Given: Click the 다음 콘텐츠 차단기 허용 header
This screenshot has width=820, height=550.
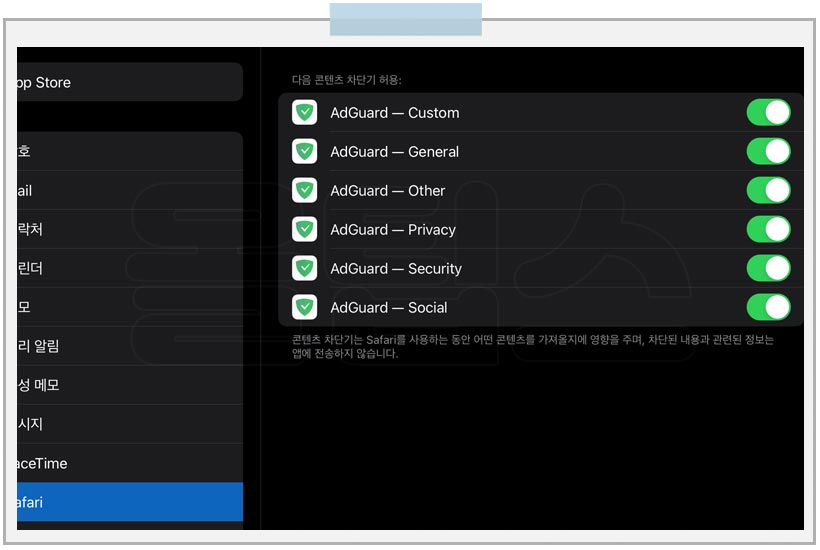Looking at the screenshot, I should pos(347,79).
